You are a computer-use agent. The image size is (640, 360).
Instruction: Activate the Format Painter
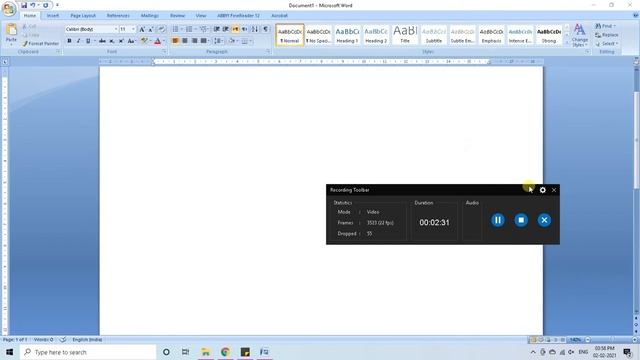(x=41, y=43)
